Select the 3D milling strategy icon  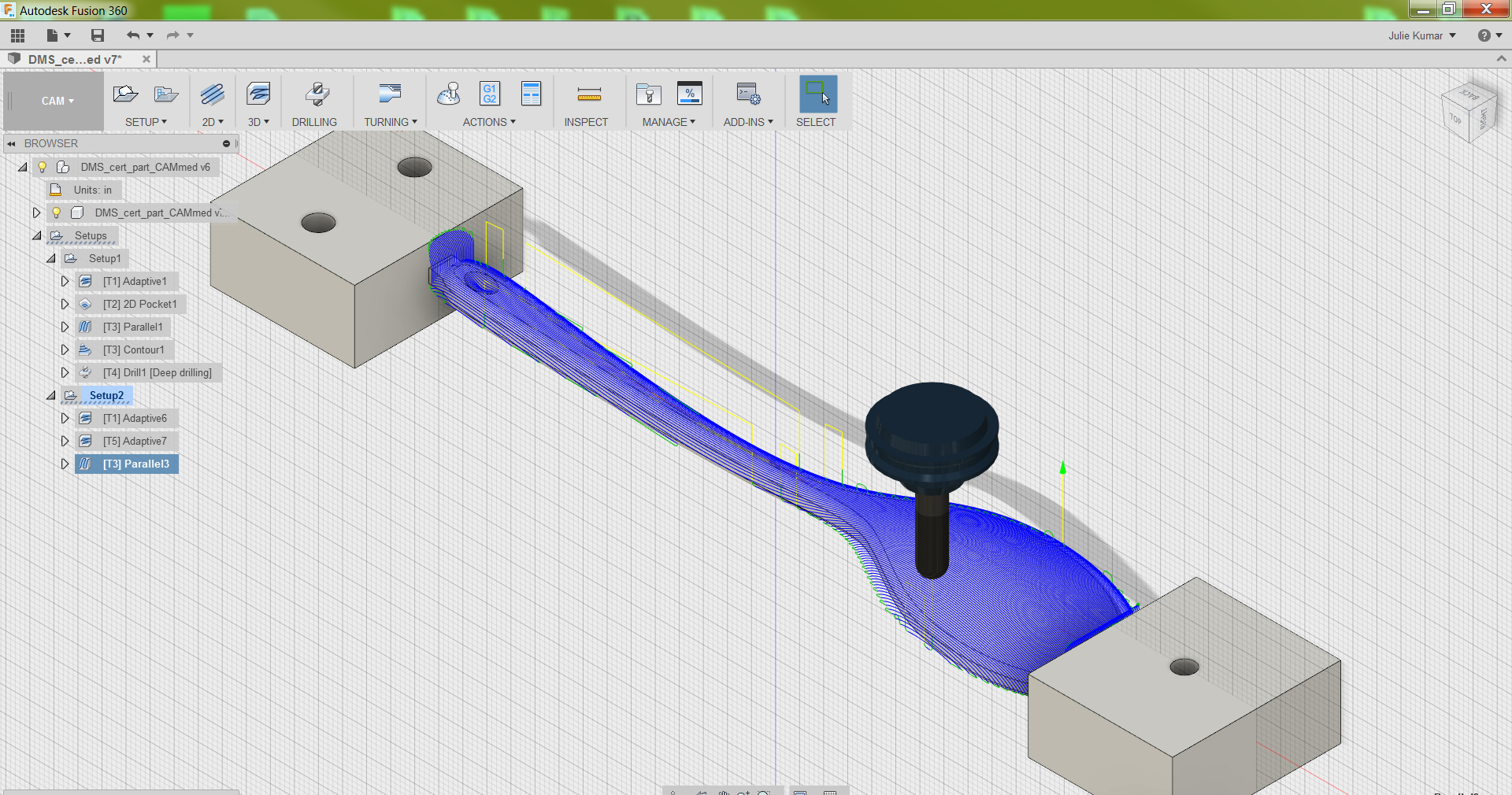[x=258, y=94]
